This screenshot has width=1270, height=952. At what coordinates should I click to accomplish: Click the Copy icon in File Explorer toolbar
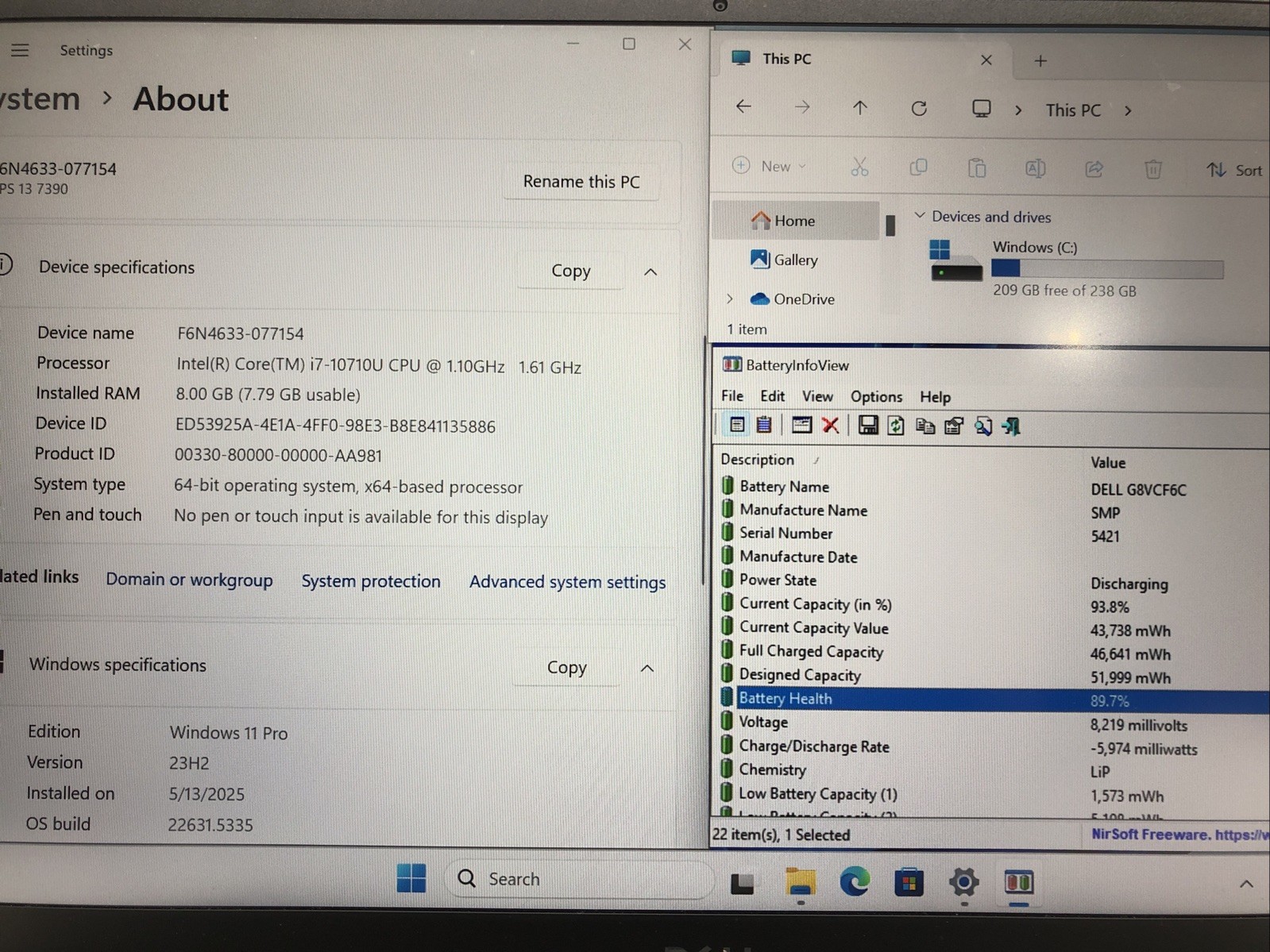[x=918, y=168]
